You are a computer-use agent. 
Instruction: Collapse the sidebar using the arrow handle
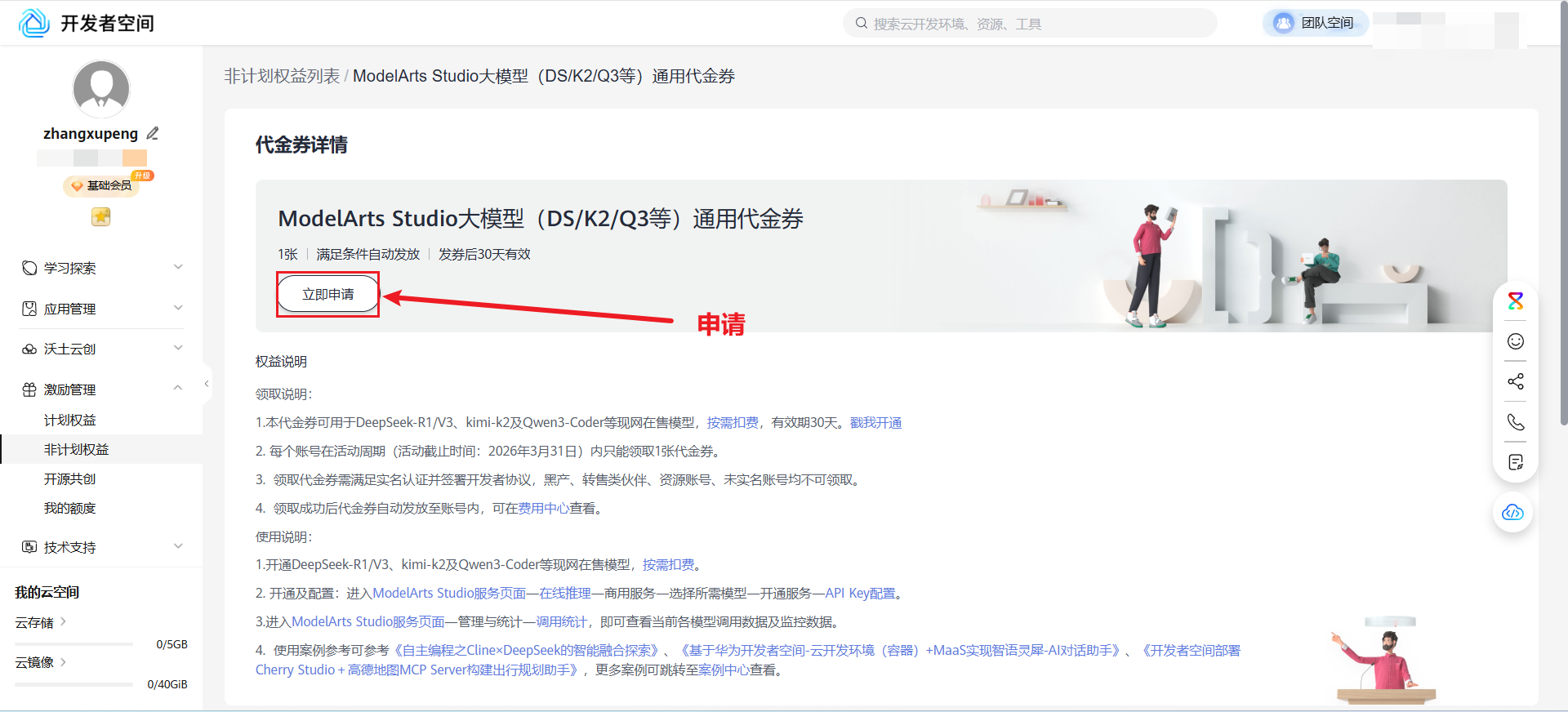pyautogui.click(x=207, y=383)
